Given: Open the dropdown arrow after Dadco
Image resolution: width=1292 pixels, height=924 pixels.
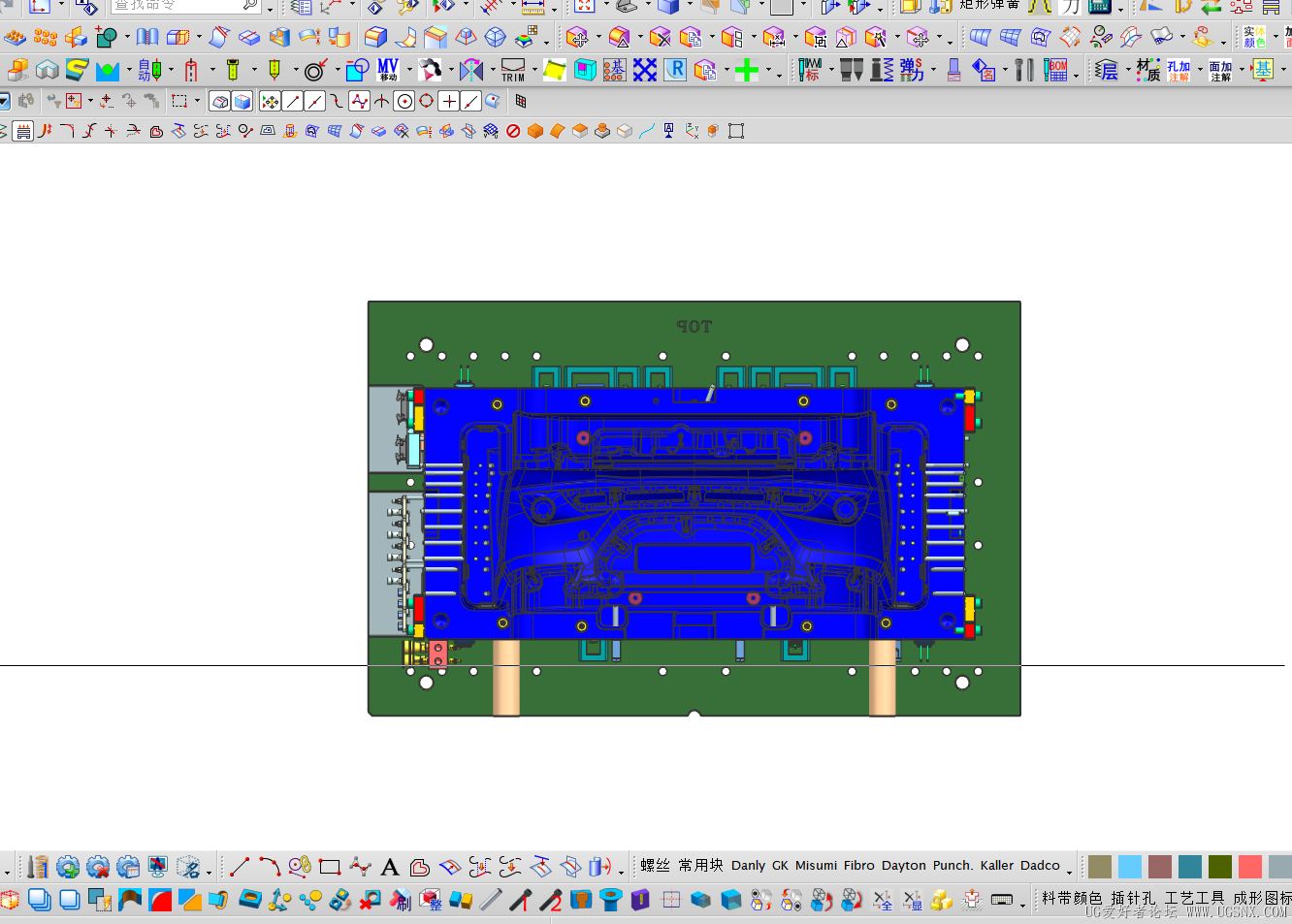Looking at the screenshot, I should coord(1069,871).
